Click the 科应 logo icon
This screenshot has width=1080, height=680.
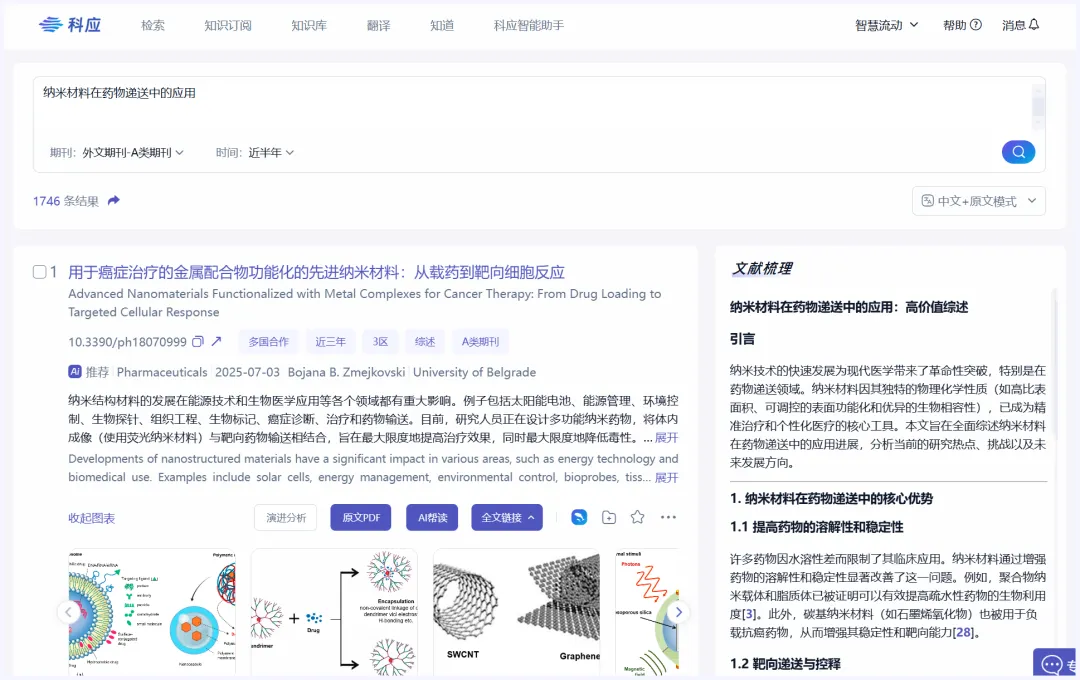coord(51,25)
